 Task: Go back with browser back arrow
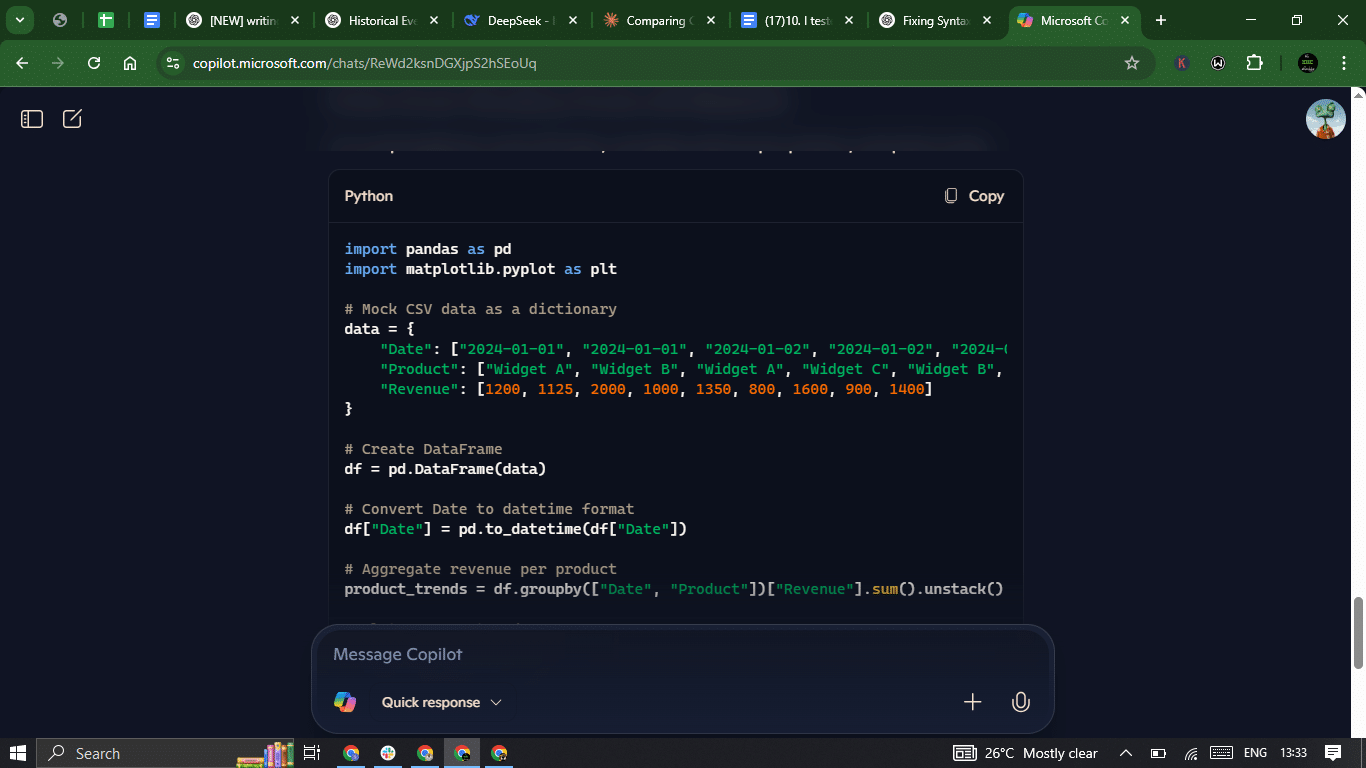pos(22,63)
